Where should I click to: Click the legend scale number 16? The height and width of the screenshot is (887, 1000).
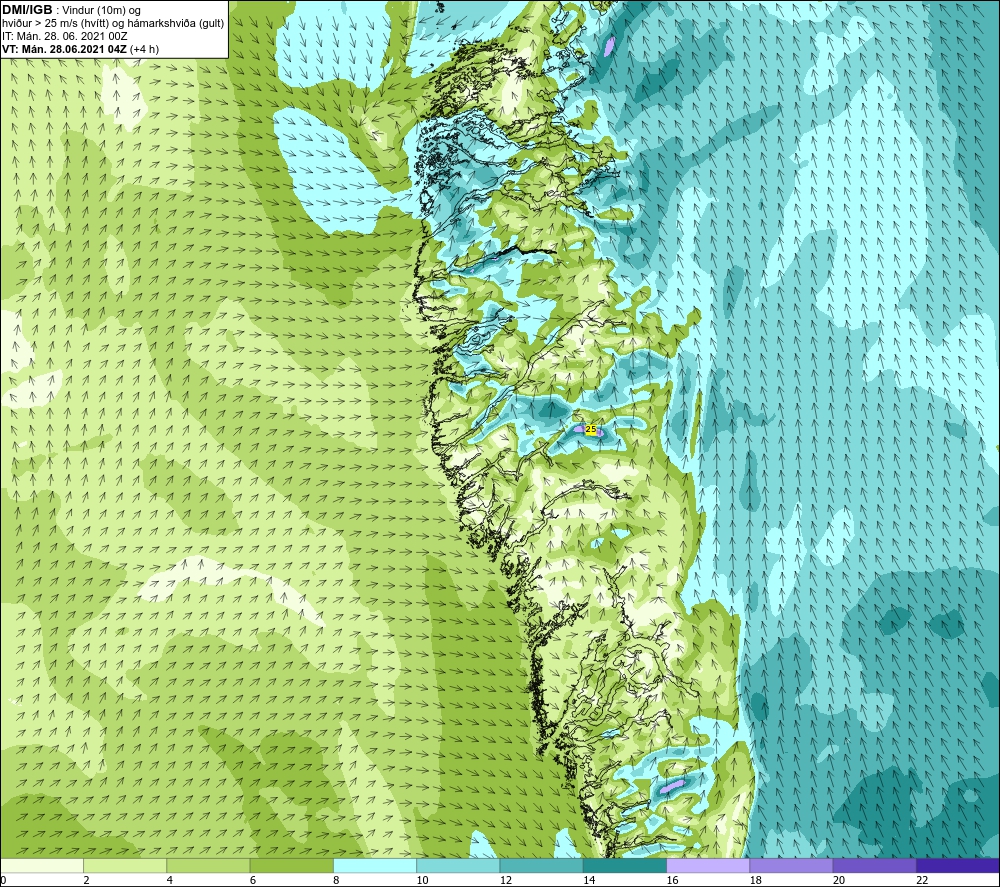pyautogui.click(x=672, y=880)
